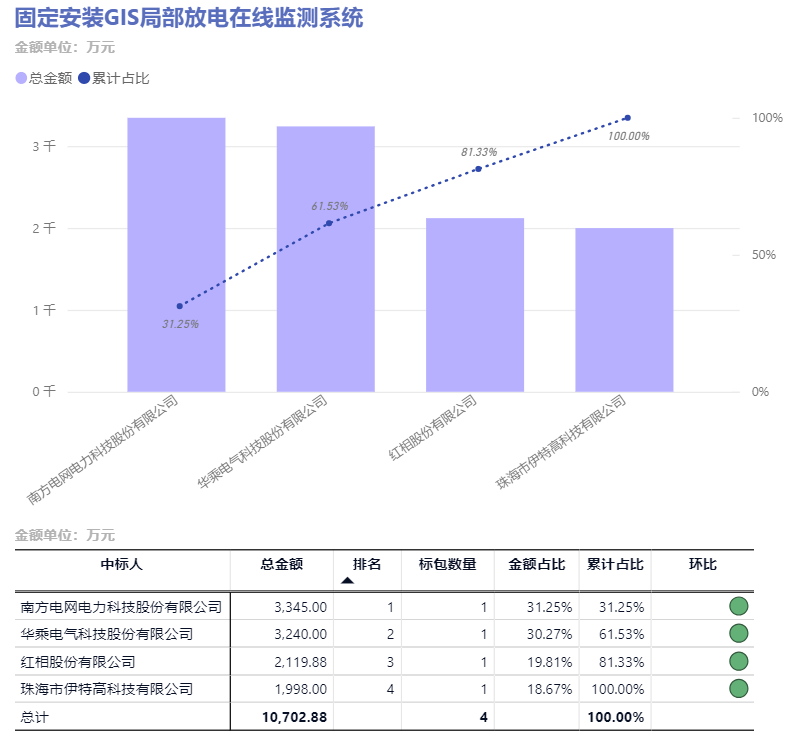This screenshot has width=789, height=736.
Task: Click the 总金额 legend color dot
Action: 21,78
